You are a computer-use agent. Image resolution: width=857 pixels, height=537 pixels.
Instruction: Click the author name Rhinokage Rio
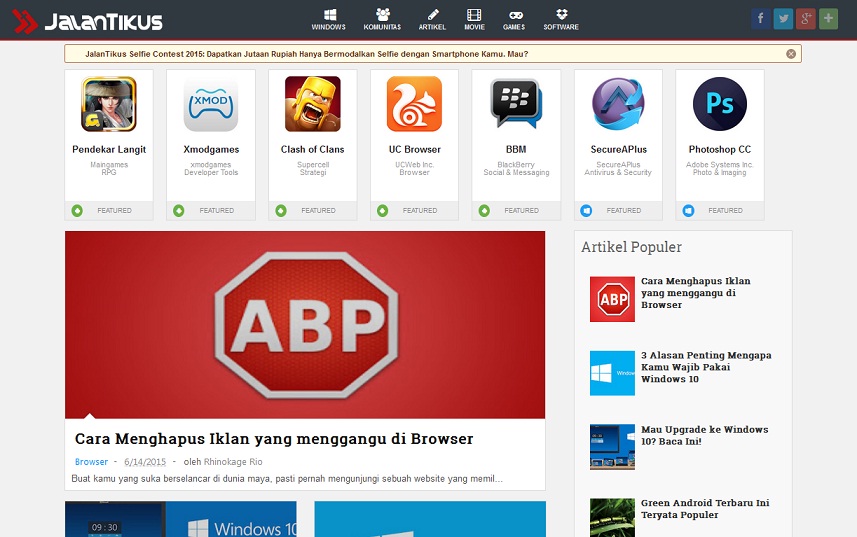pos(233,462)
